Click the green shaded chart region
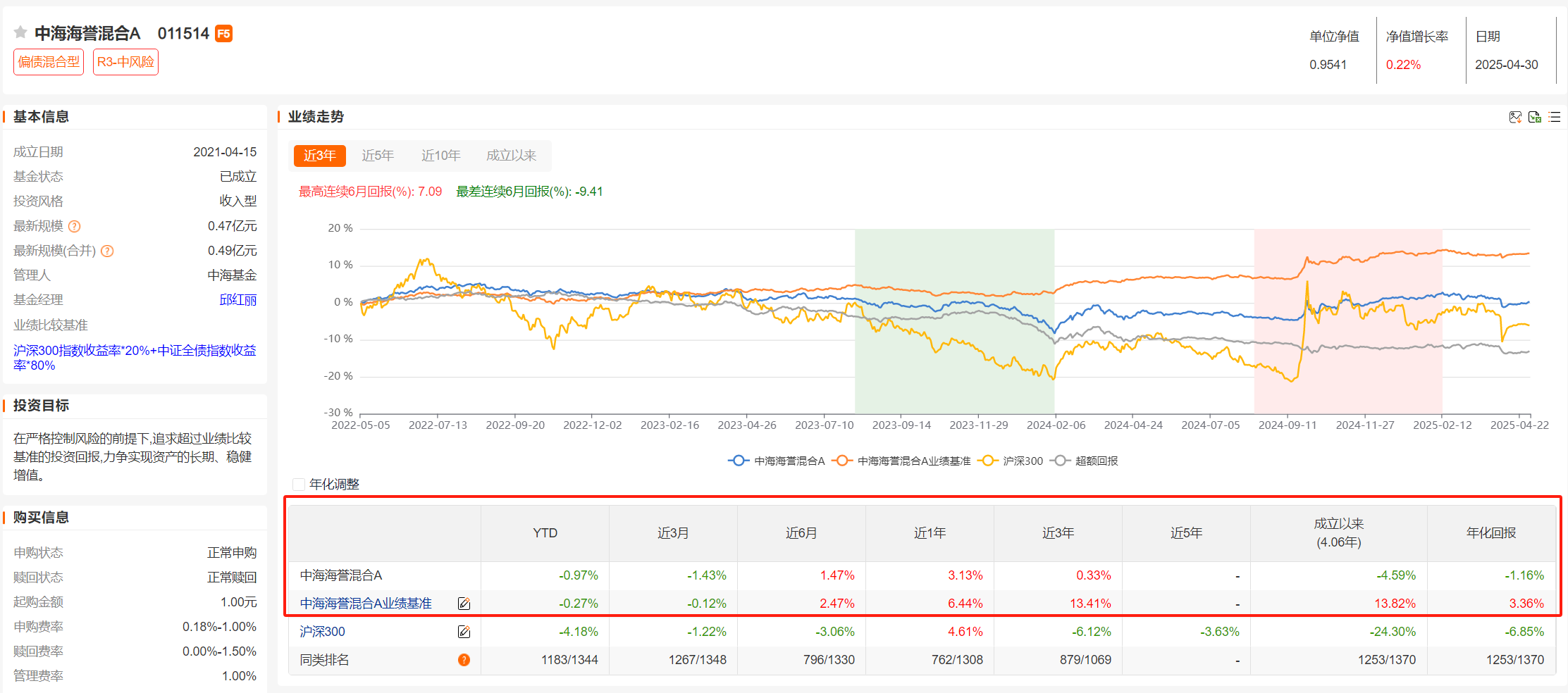This screenshot has width=1568, height=693. click(x=955, y=322)
